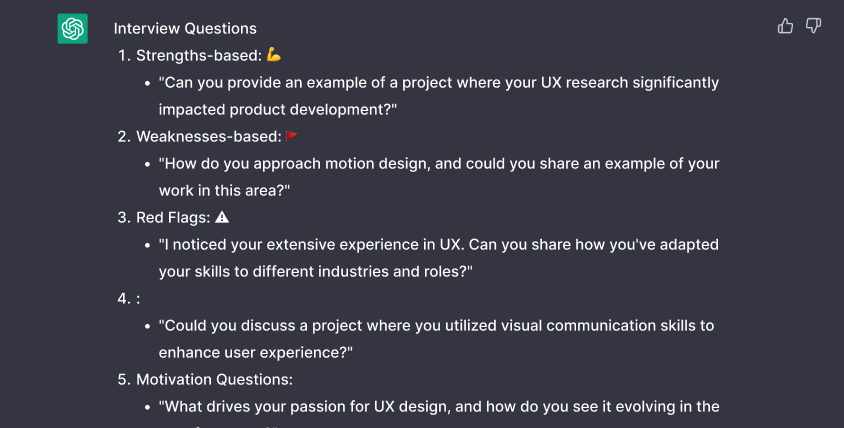Screen dimensions: 844x428
Task: Select the "Strengths-based" list item
Action: pyautogui.click(x=198, y=55)
